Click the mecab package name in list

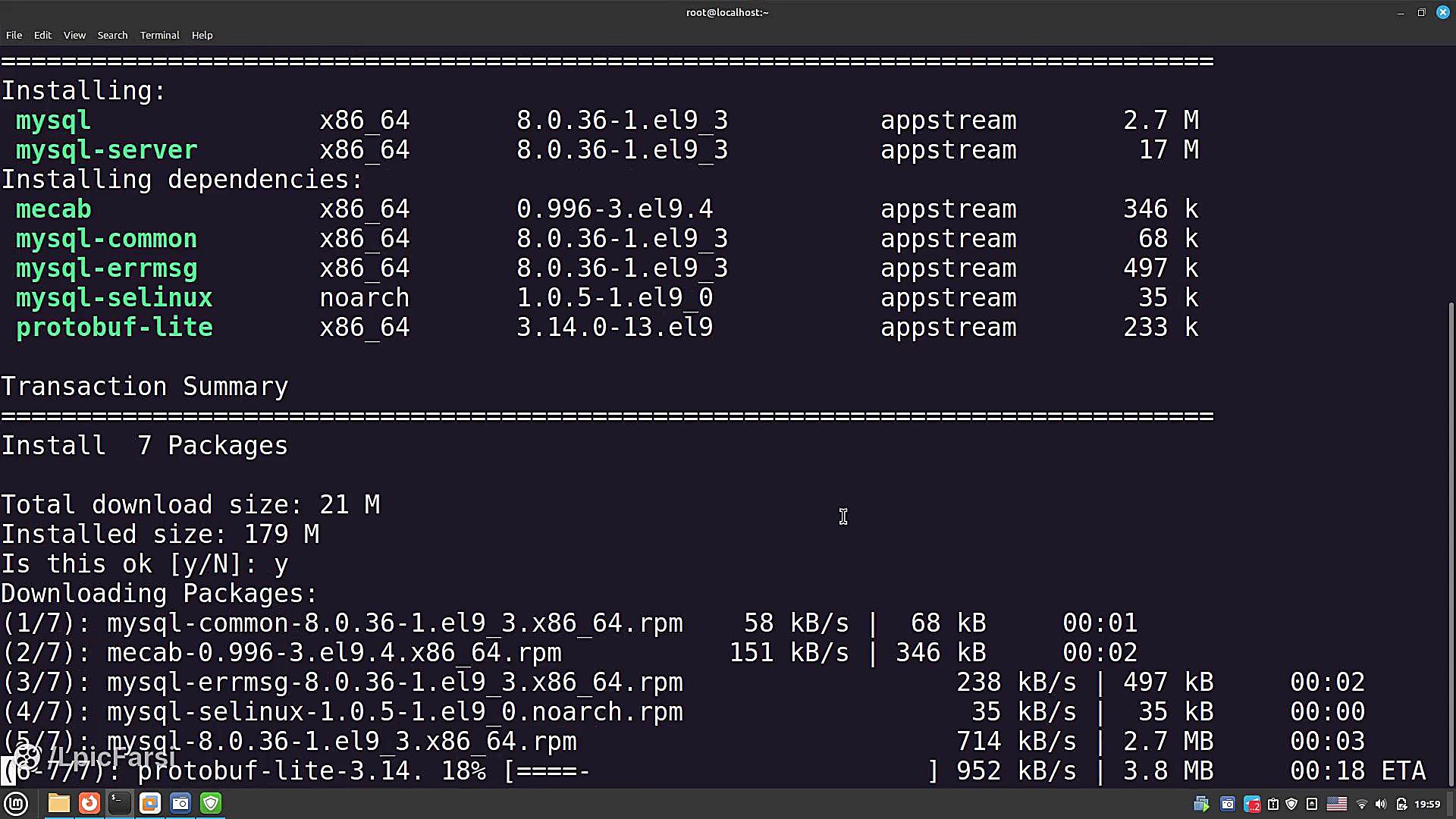point(53,209)
